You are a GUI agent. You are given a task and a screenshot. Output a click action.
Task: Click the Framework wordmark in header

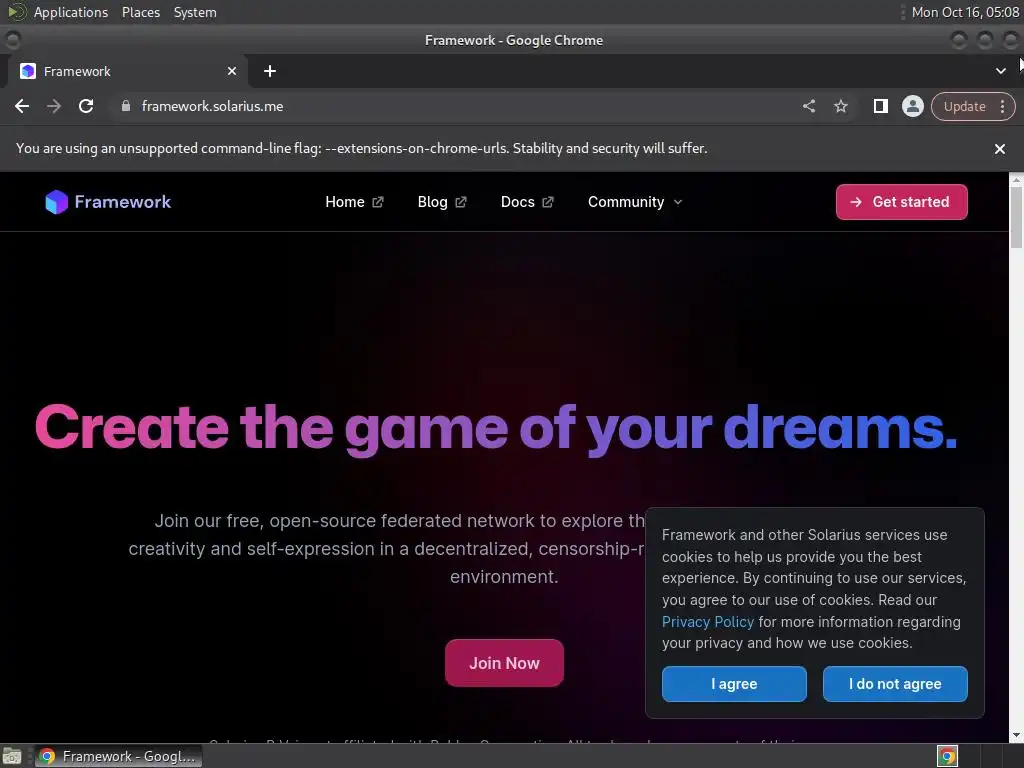[x=123, y=202]
